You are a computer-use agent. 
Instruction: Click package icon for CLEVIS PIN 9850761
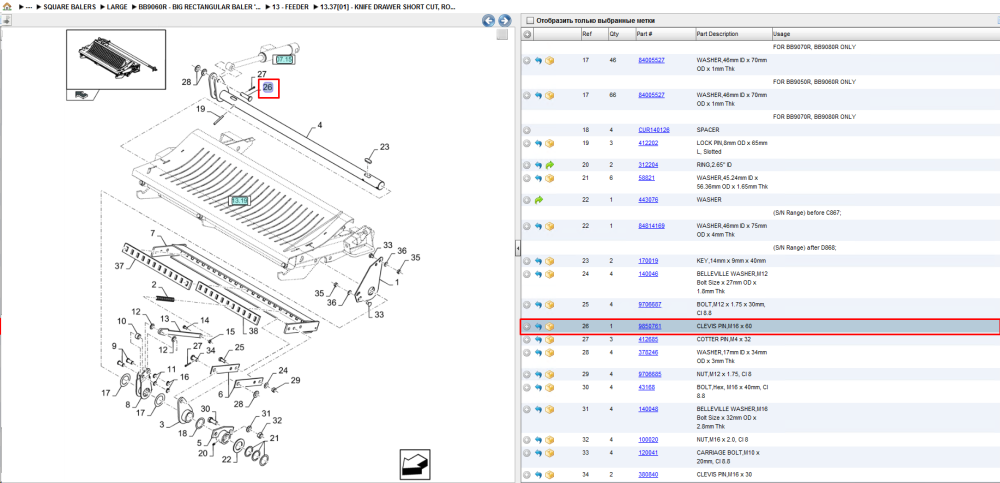click(x=550, y=327)
